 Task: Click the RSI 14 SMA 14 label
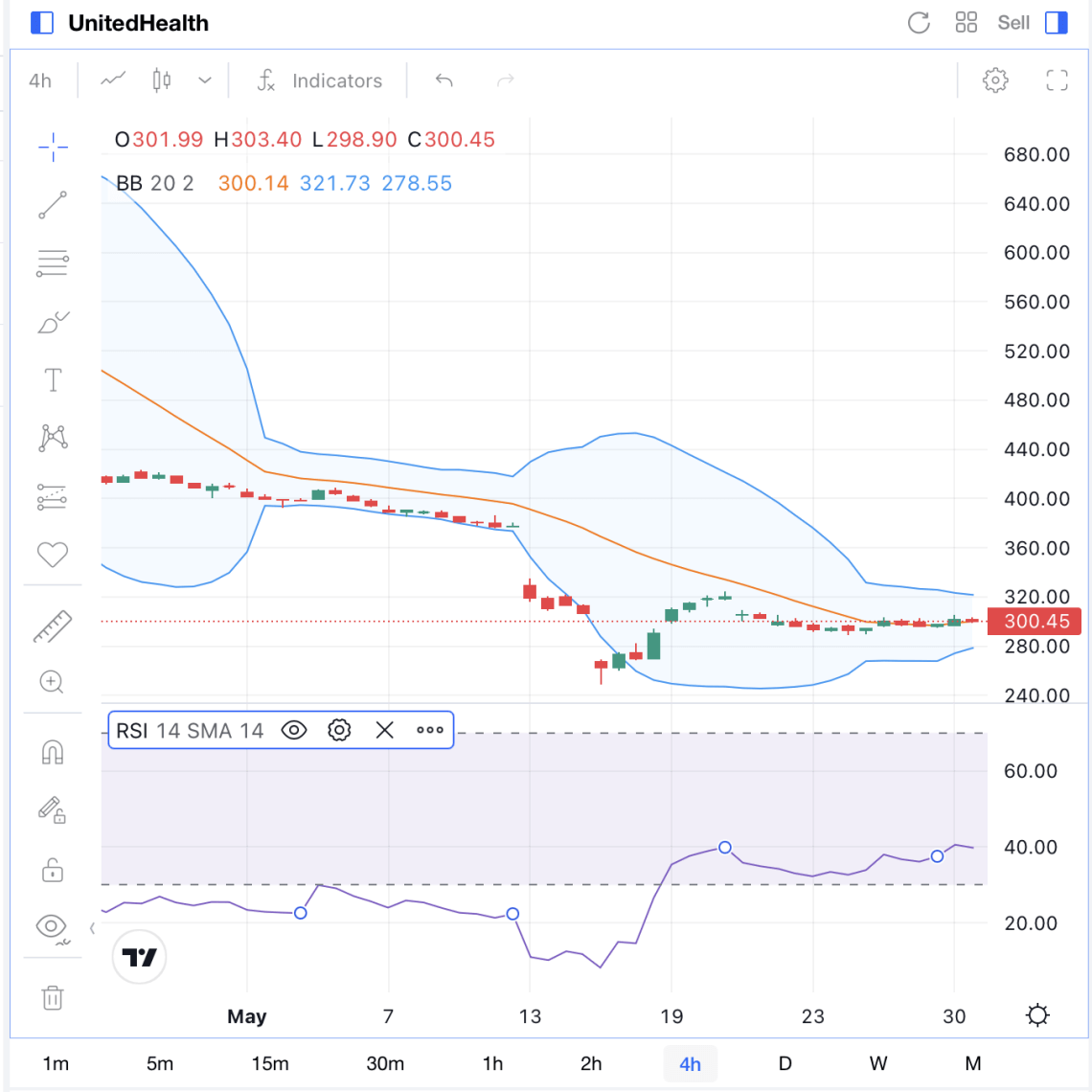click(190, 730)
